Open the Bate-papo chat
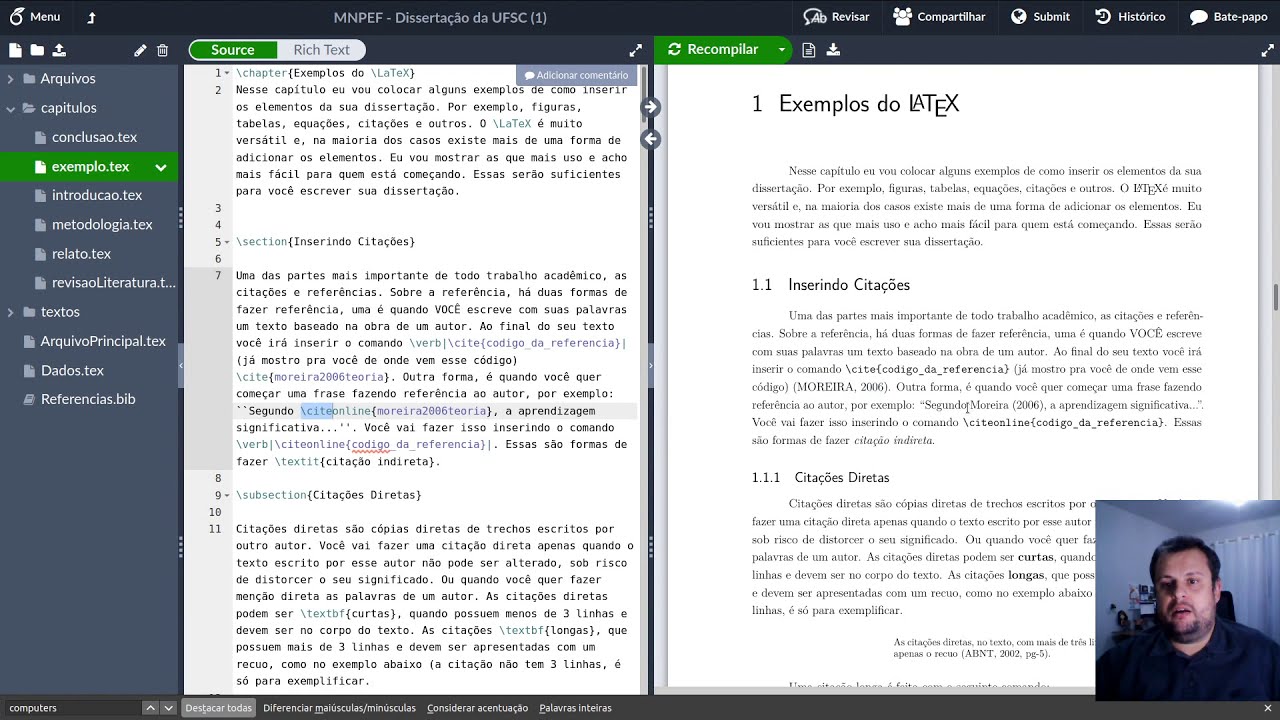Screen dimensions: 1280x720 click(1228, 16)
